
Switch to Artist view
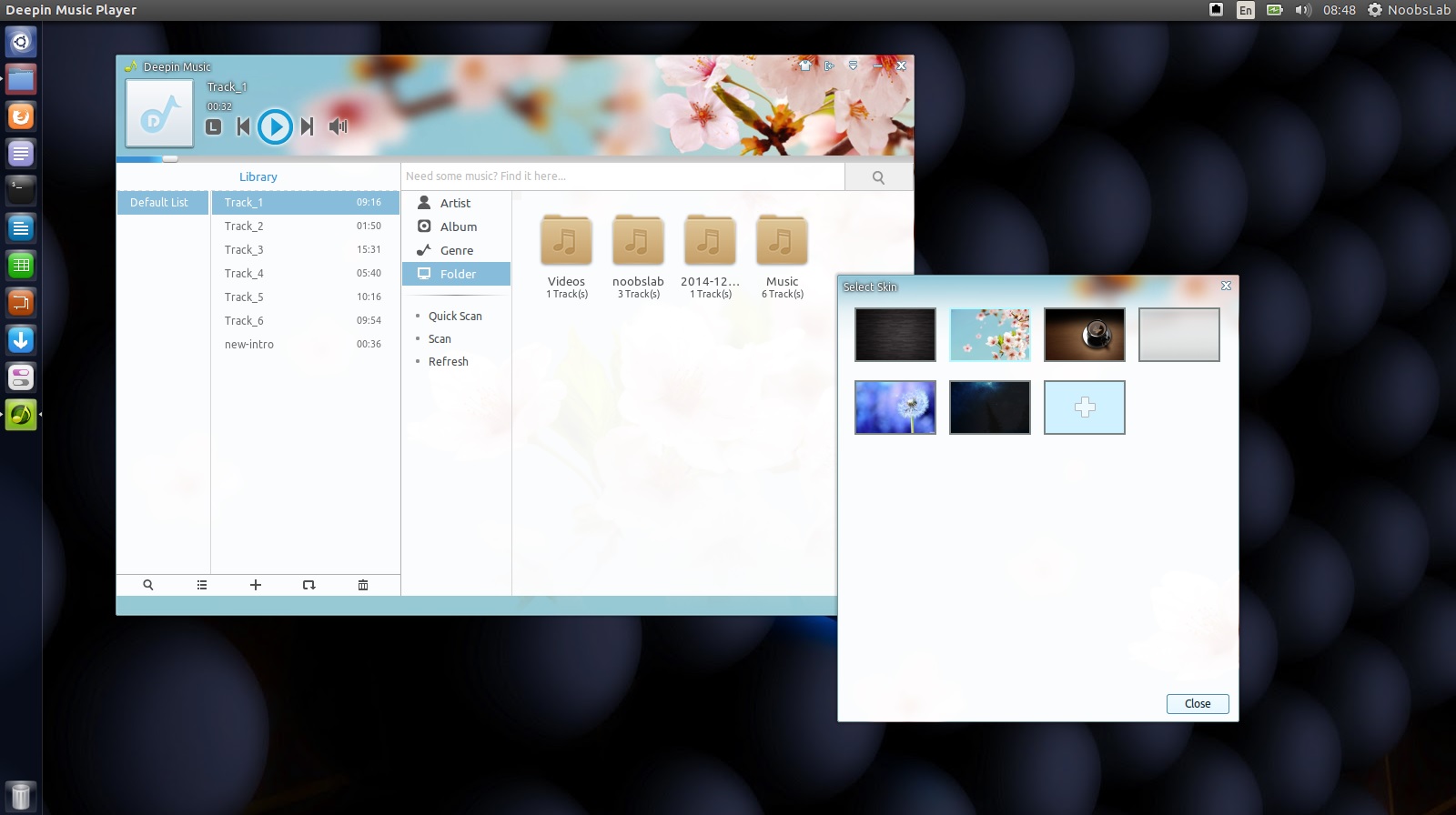(x=456, y=203)
